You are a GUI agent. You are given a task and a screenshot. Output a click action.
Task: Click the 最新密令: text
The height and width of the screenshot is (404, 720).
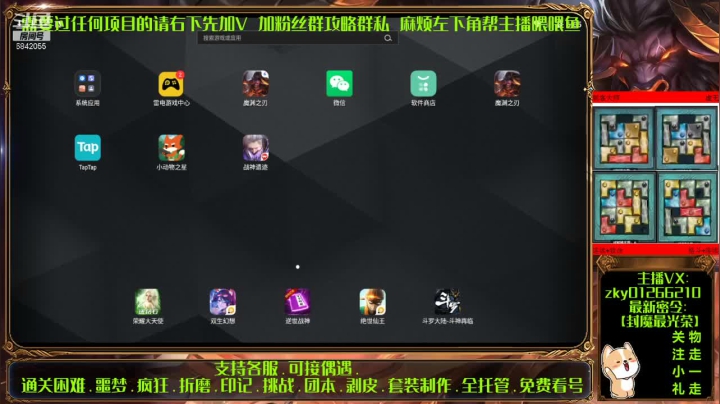pyautogui.click(x=658, y=307)
